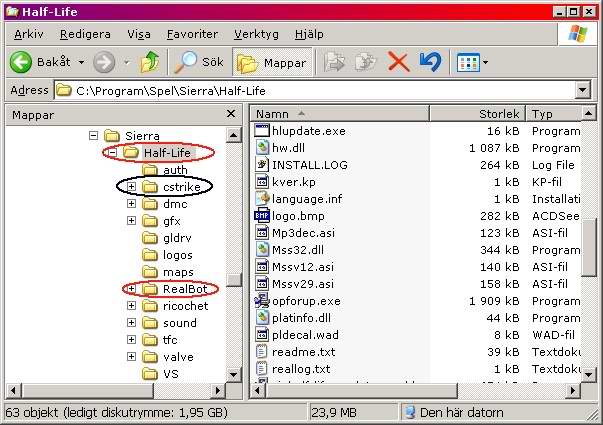The width and height of the screenshot is (603, 425).
Task: Click the address bar path field
Action: [315, 91]
